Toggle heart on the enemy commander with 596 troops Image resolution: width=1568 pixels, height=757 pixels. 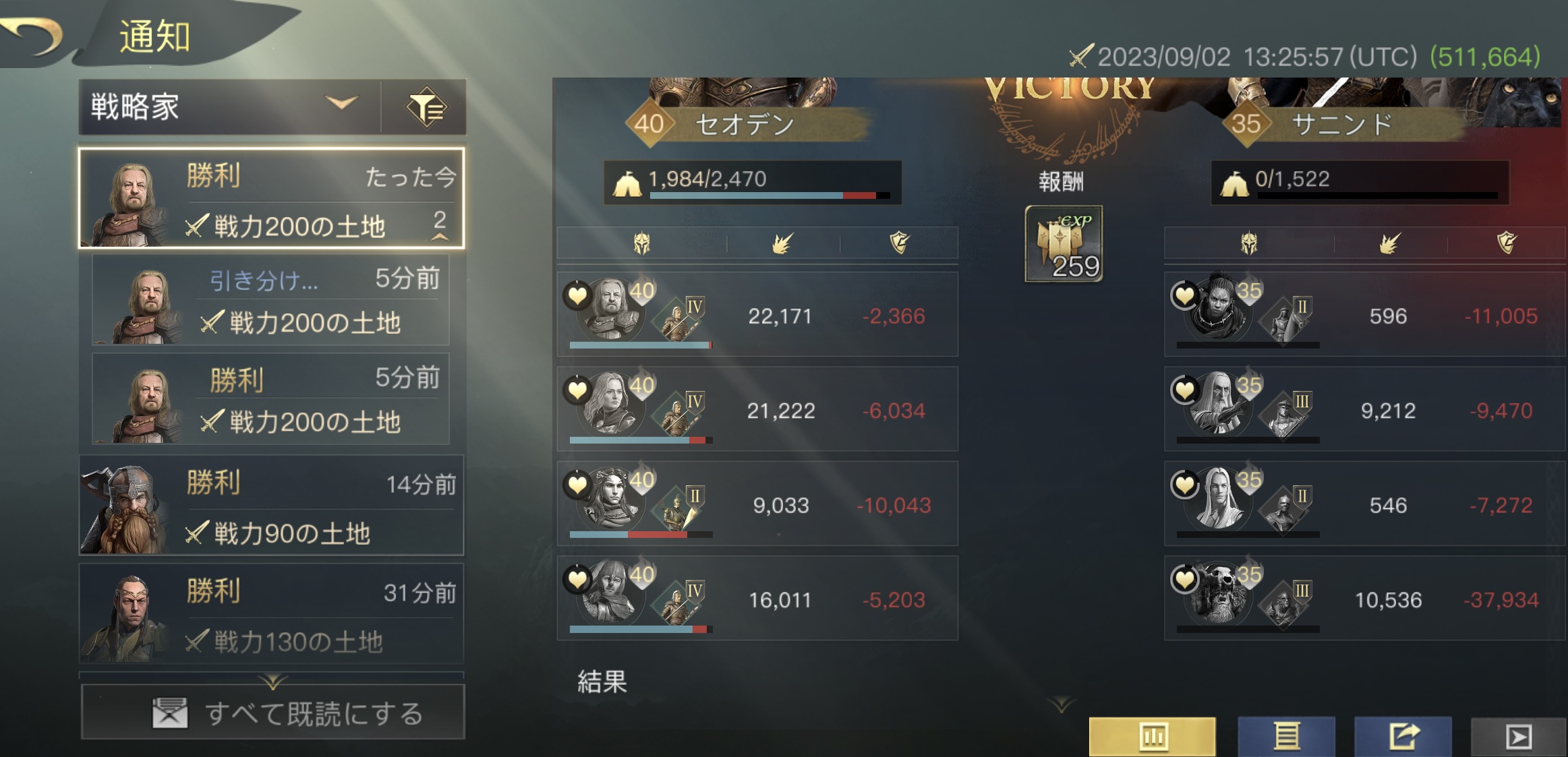click(1185, 295)
